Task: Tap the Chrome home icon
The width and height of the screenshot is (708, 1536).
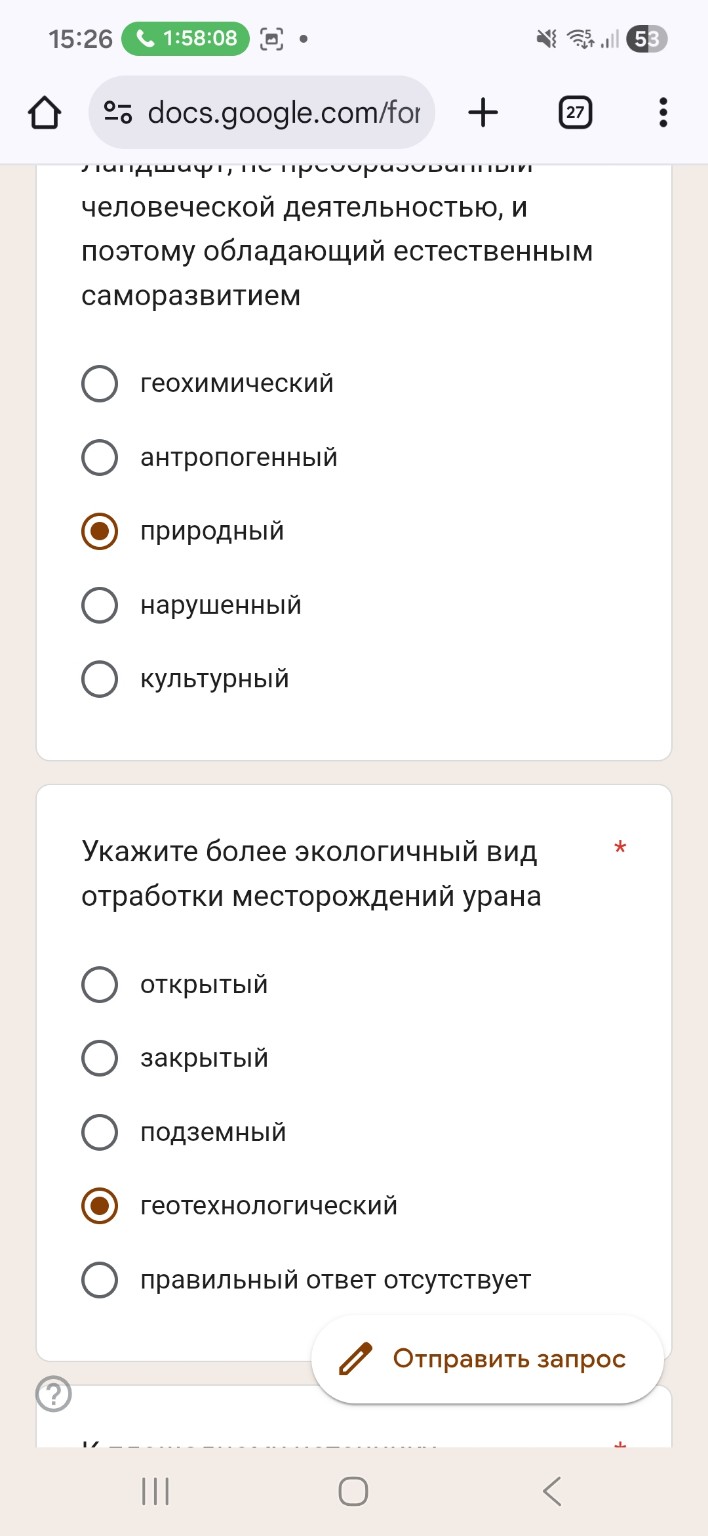Action: [x=44, y=112]
